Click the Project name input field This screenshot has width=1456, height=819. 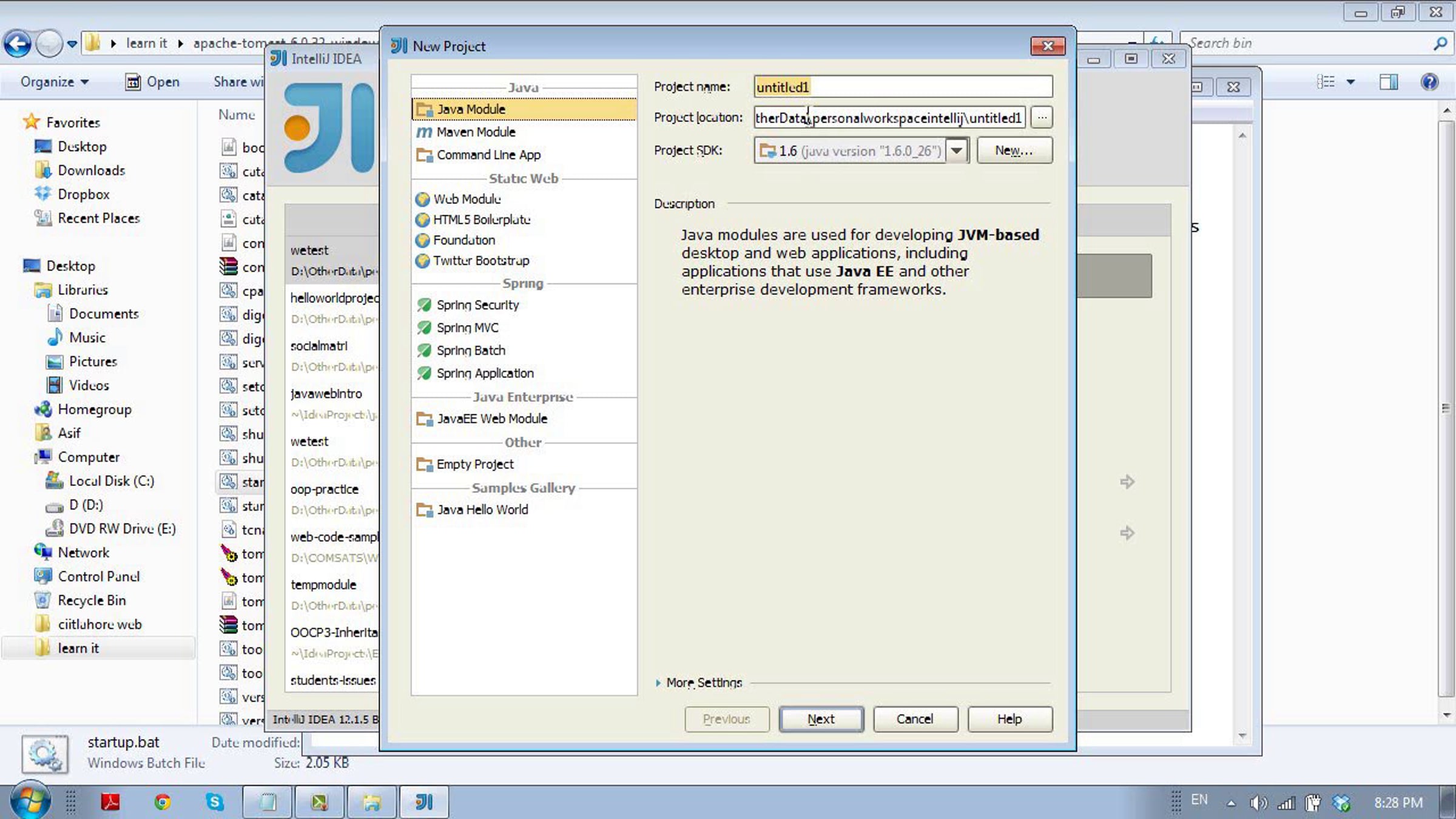(903, 87)
